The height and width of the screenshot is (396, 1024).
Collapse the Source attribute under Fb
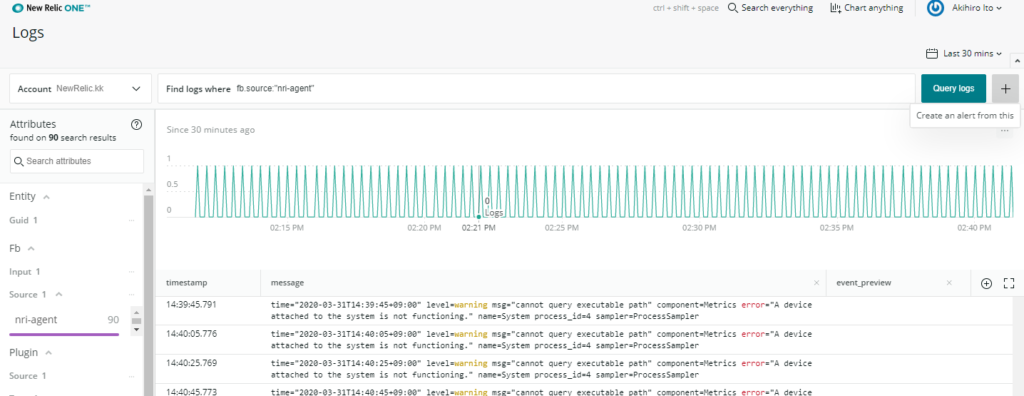tap(59, 295)
